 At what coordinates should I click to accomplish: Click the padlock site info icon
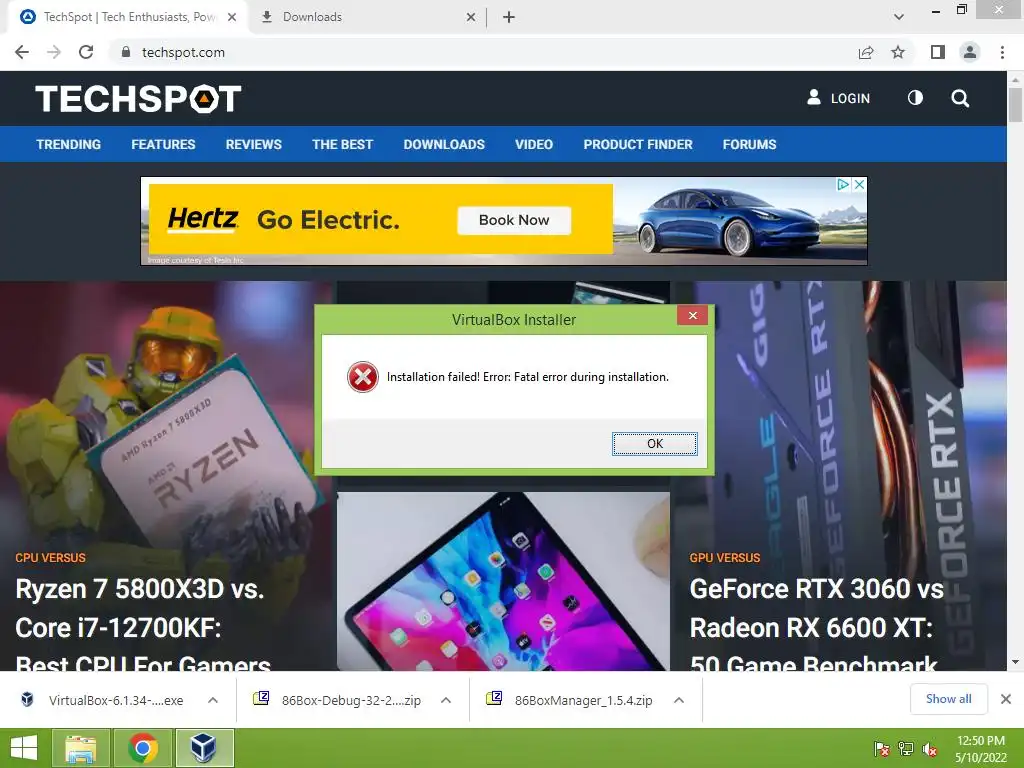pyautogui.click(x=126, y=52)
